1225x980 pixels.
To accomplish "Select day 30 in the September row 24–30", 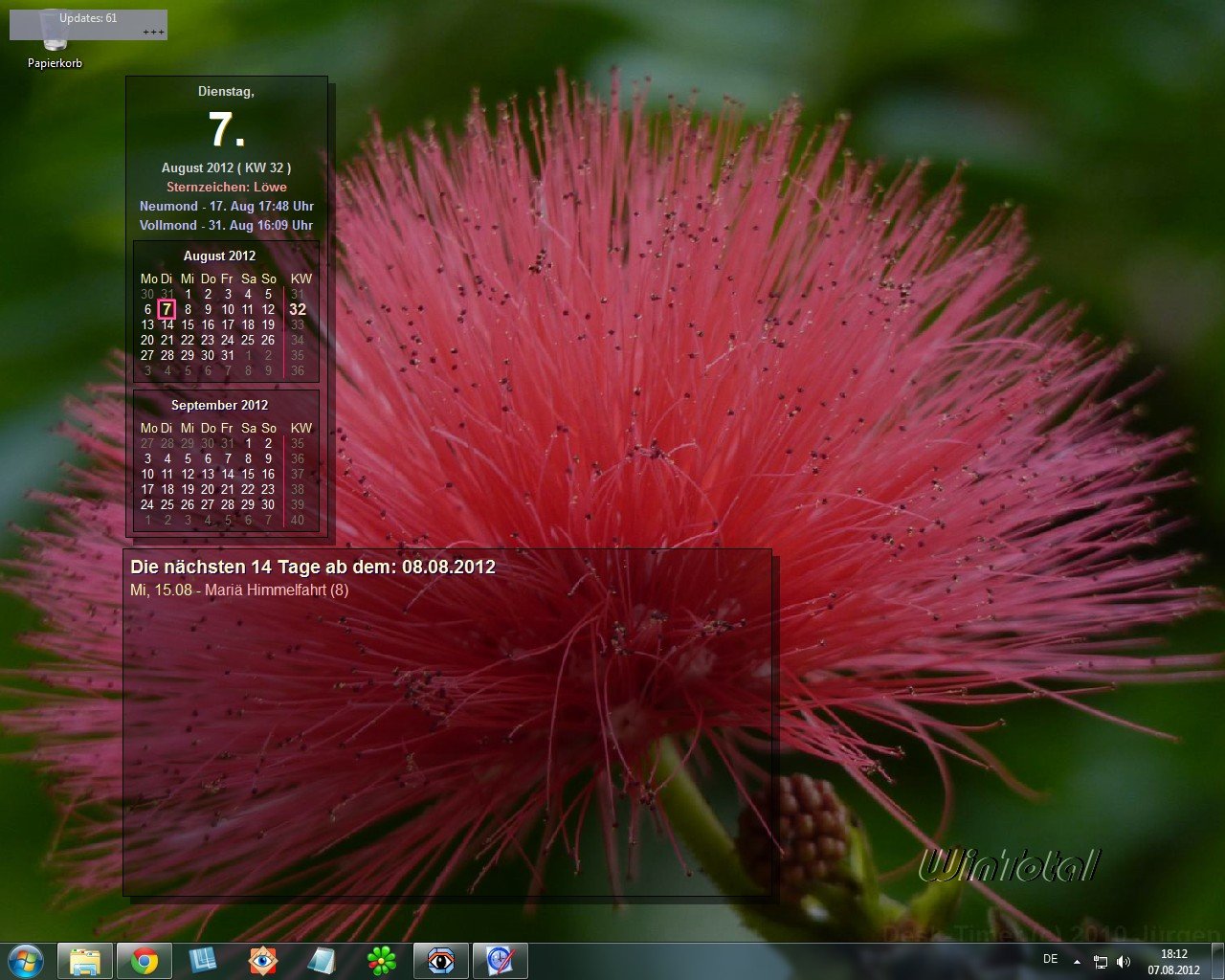I will (268, 504).
